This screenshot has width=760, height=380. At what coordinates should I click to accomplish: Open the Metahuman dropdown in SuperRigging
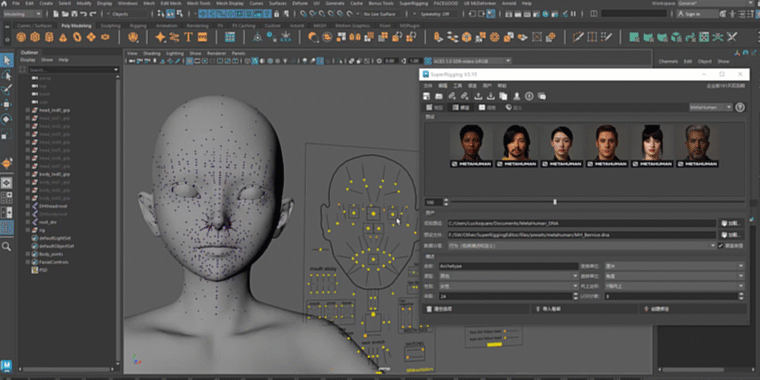[x=711, y=107]
